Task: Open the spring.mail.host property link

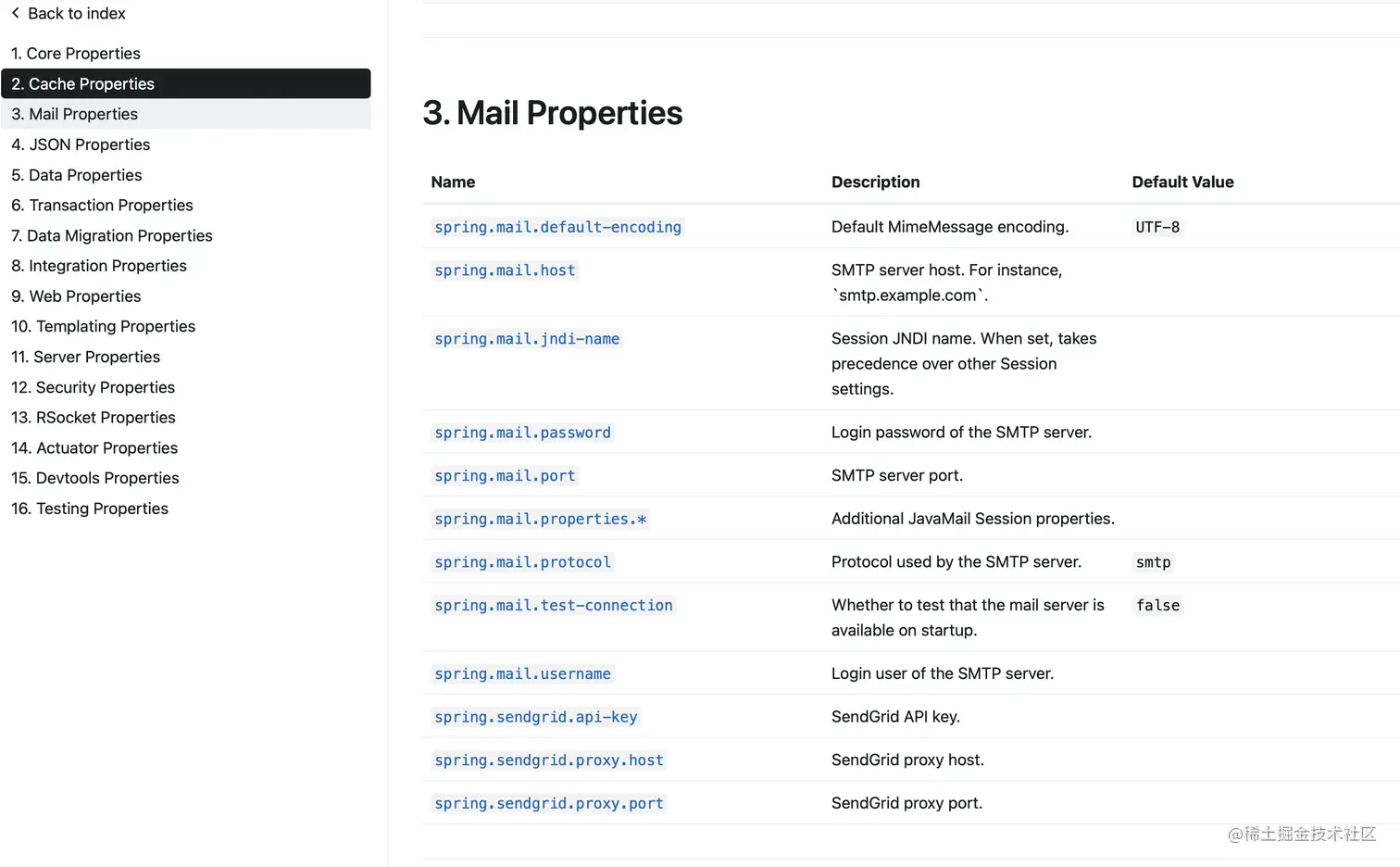Action: 505,270
